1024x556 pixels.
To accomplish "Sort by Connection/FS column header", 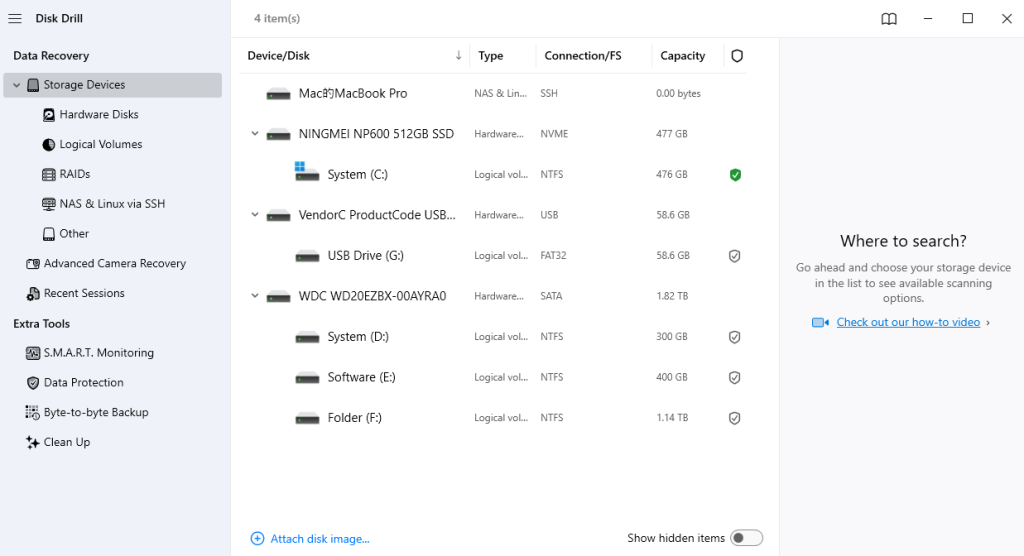I will 583,56.
